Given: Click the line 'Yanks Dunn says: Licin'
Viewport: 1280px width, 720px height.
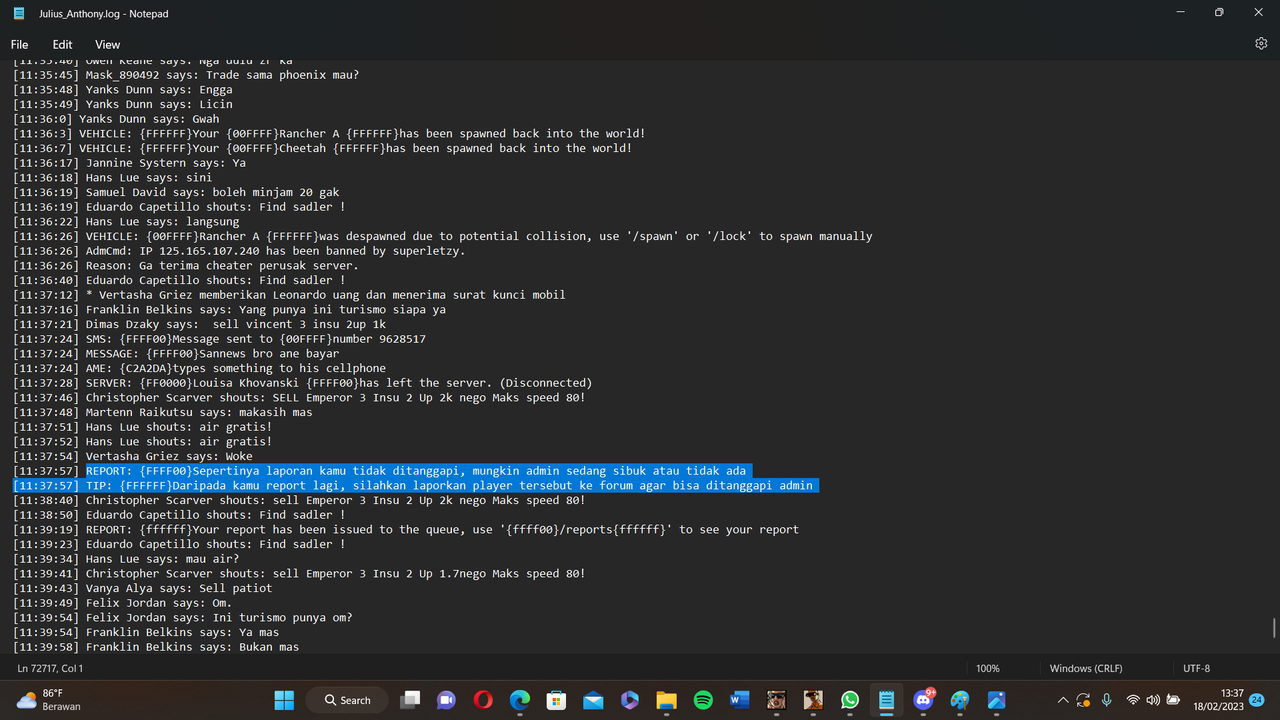Looking at the screenshot, I should pos(123,104).
